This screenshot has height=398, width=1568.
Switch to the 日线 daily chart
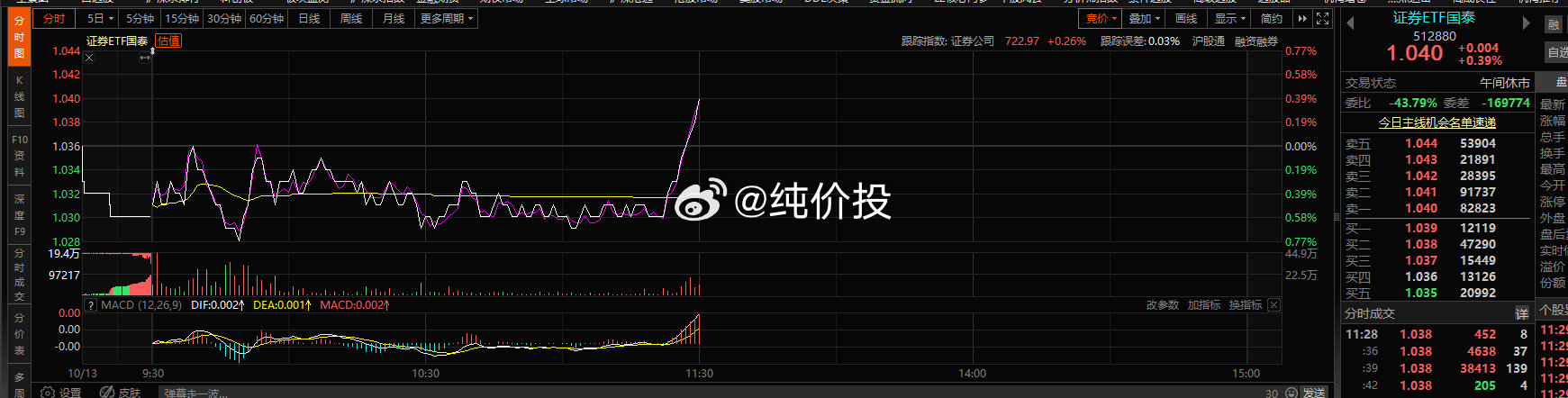coord(309,18)
